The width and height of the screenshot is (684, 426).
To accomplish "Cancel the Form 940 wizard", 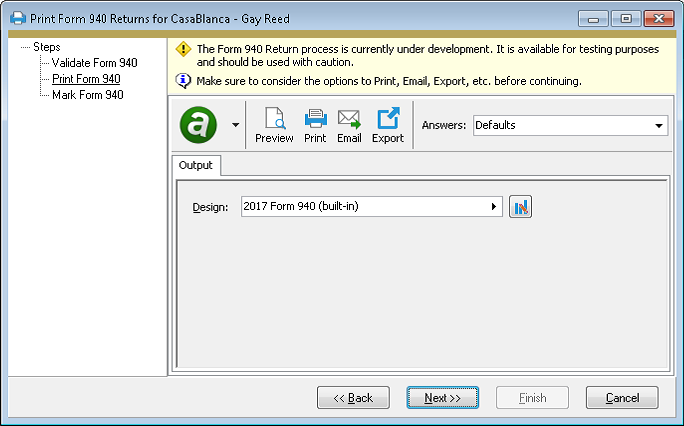I will click(622, 398).
